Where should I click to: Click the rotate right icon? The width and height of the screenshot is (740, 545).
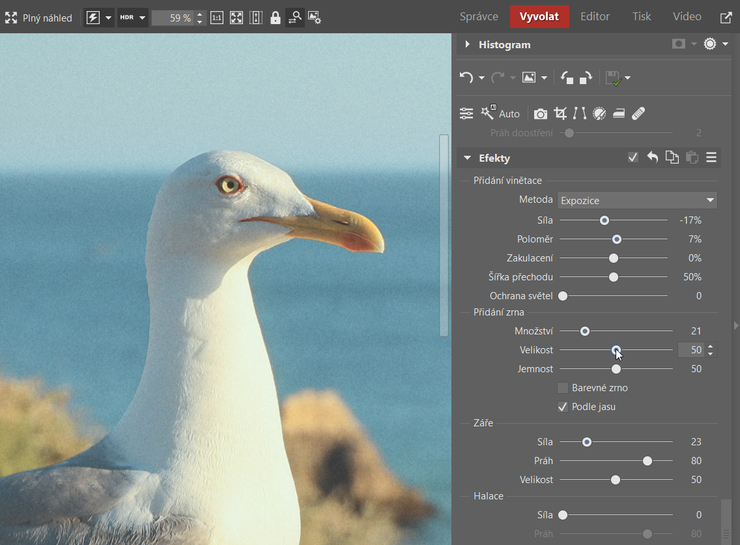point(585,78)
